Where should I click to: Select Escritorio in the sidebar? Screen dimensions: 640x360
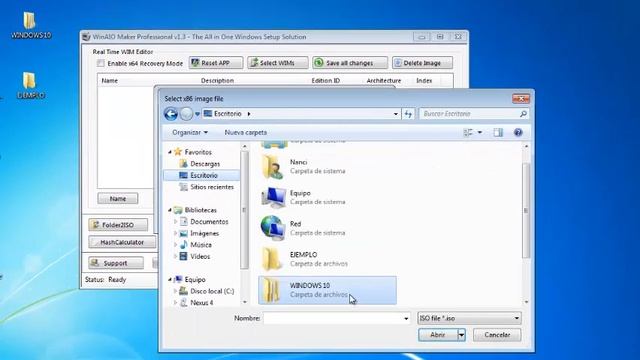click(201, 175)
